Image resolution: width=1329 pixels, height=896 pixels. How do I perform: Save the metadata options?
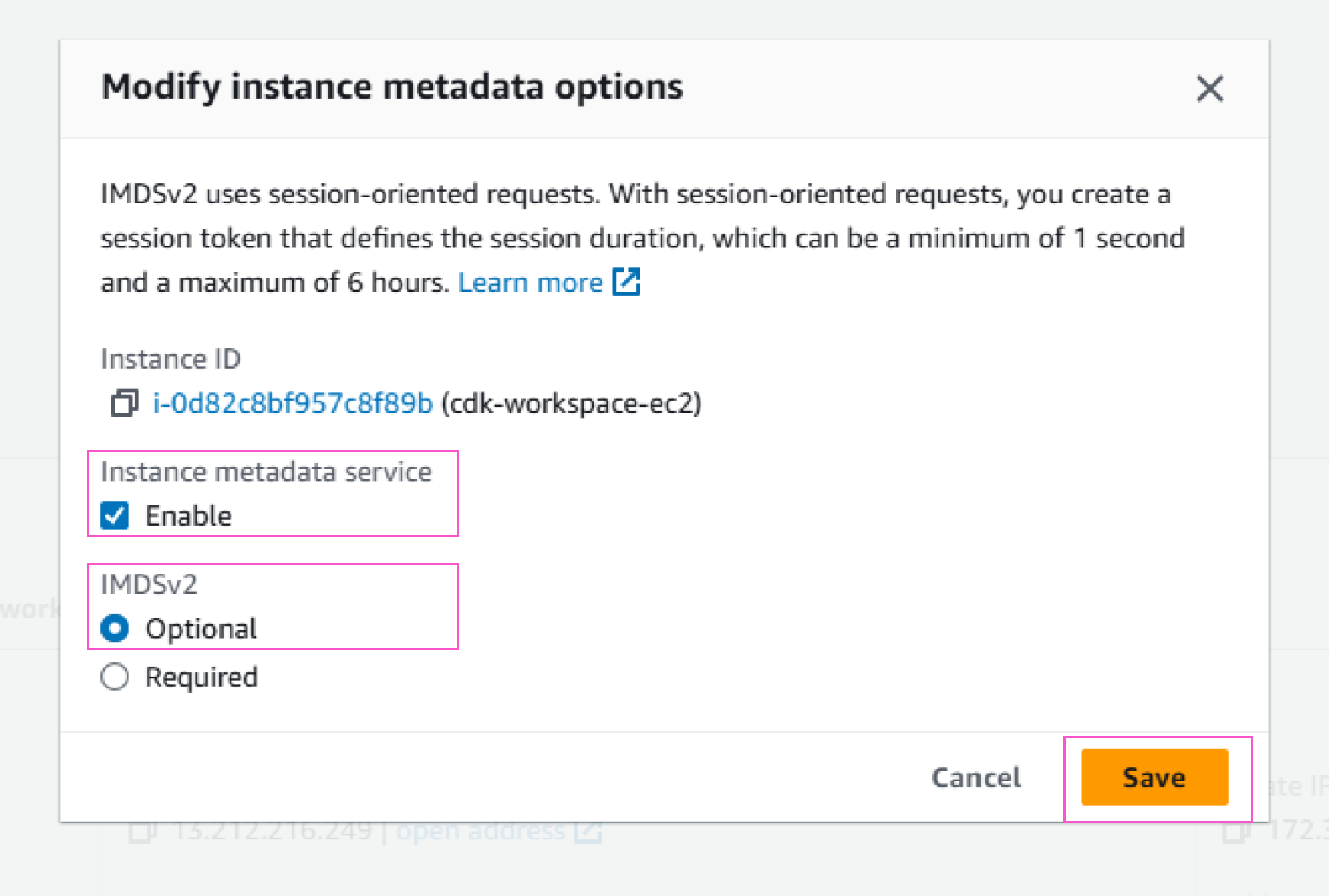(x=1153, y=777)
